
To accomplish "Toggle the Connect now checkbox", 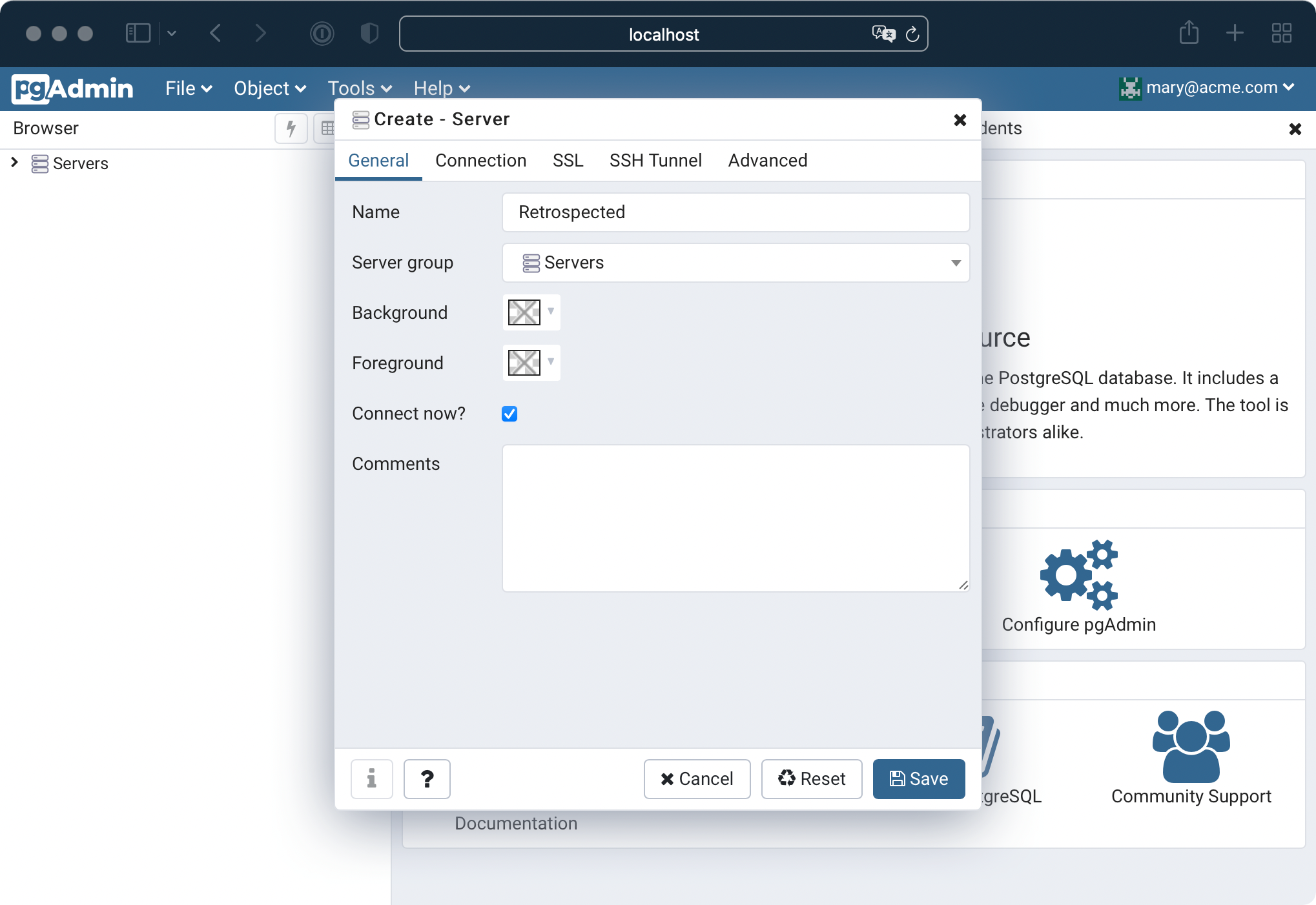I will [510, 413].
